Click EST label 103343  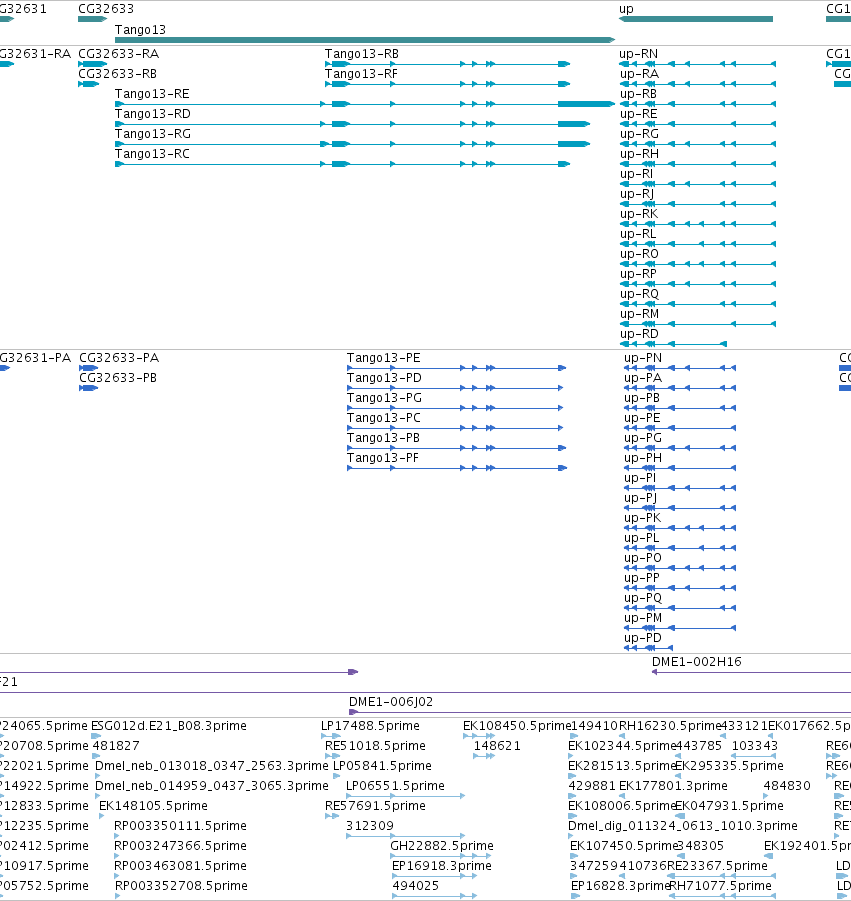pyautogui.click(x=754, y=746)
